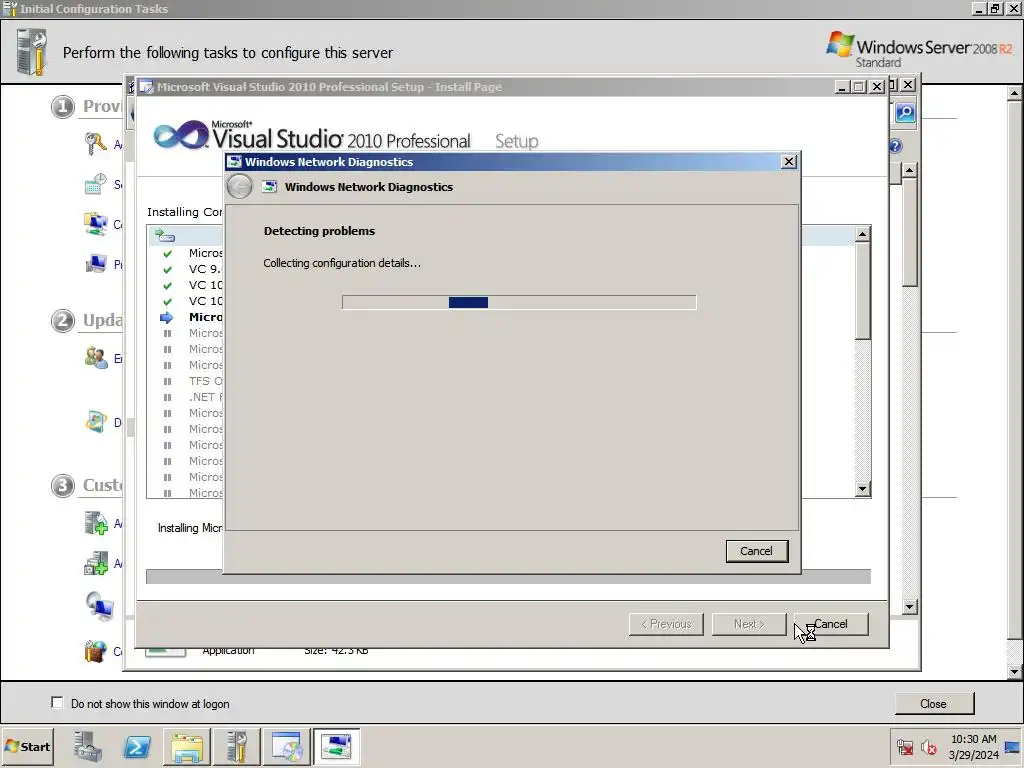This screenshot has height=768, width=1024.
Task: Click the diagnostics progress bar
Action: click(x=519, y=302)
